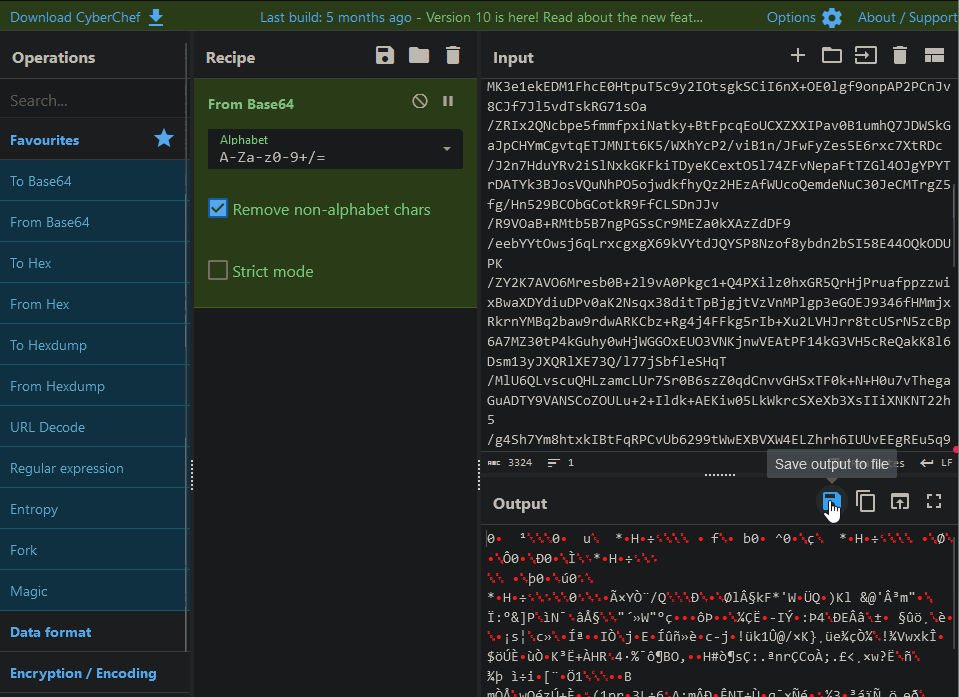Add a new input tab

pos(798,56)
